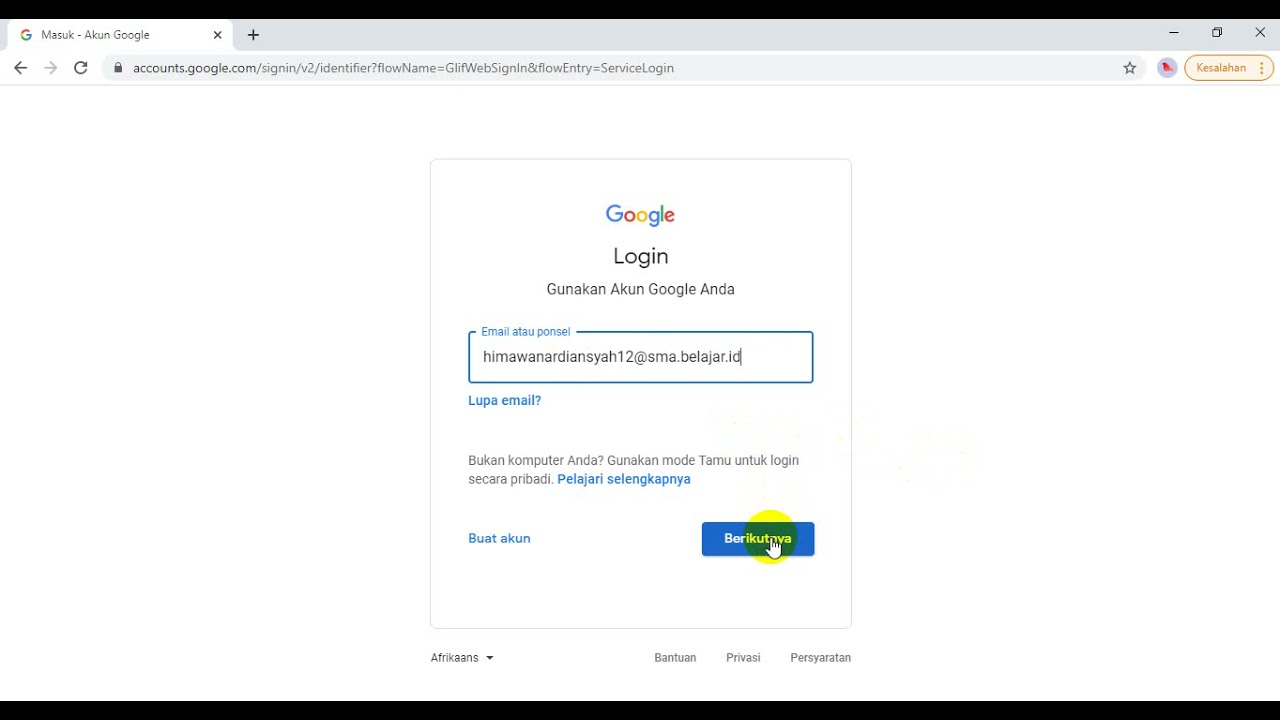Reload the page with the refresh icon
Viewport: 1280px width, 720px height.
81,68
